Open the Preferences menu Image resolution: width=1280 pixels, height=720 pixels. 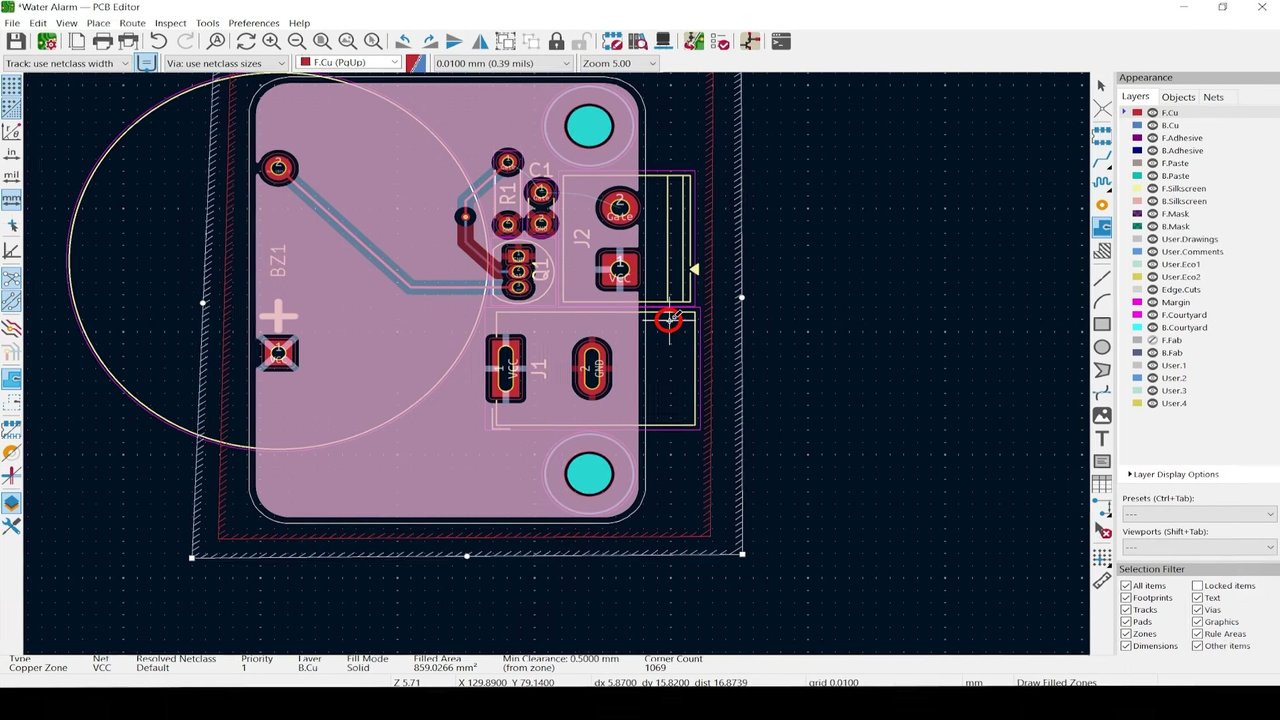(x=254, y=23)
